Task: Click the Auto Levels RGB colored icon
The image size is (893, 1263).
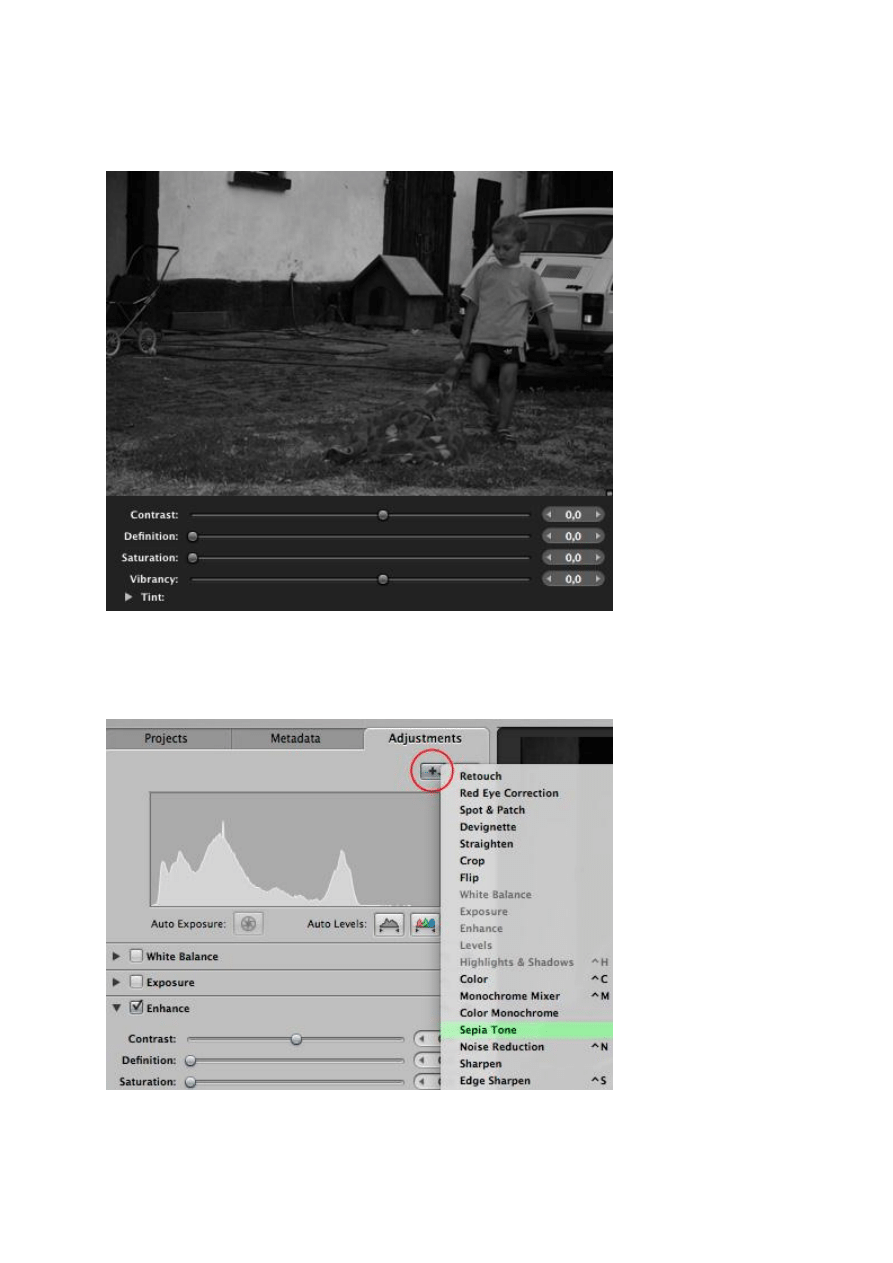Action: (x=425, y=924)
